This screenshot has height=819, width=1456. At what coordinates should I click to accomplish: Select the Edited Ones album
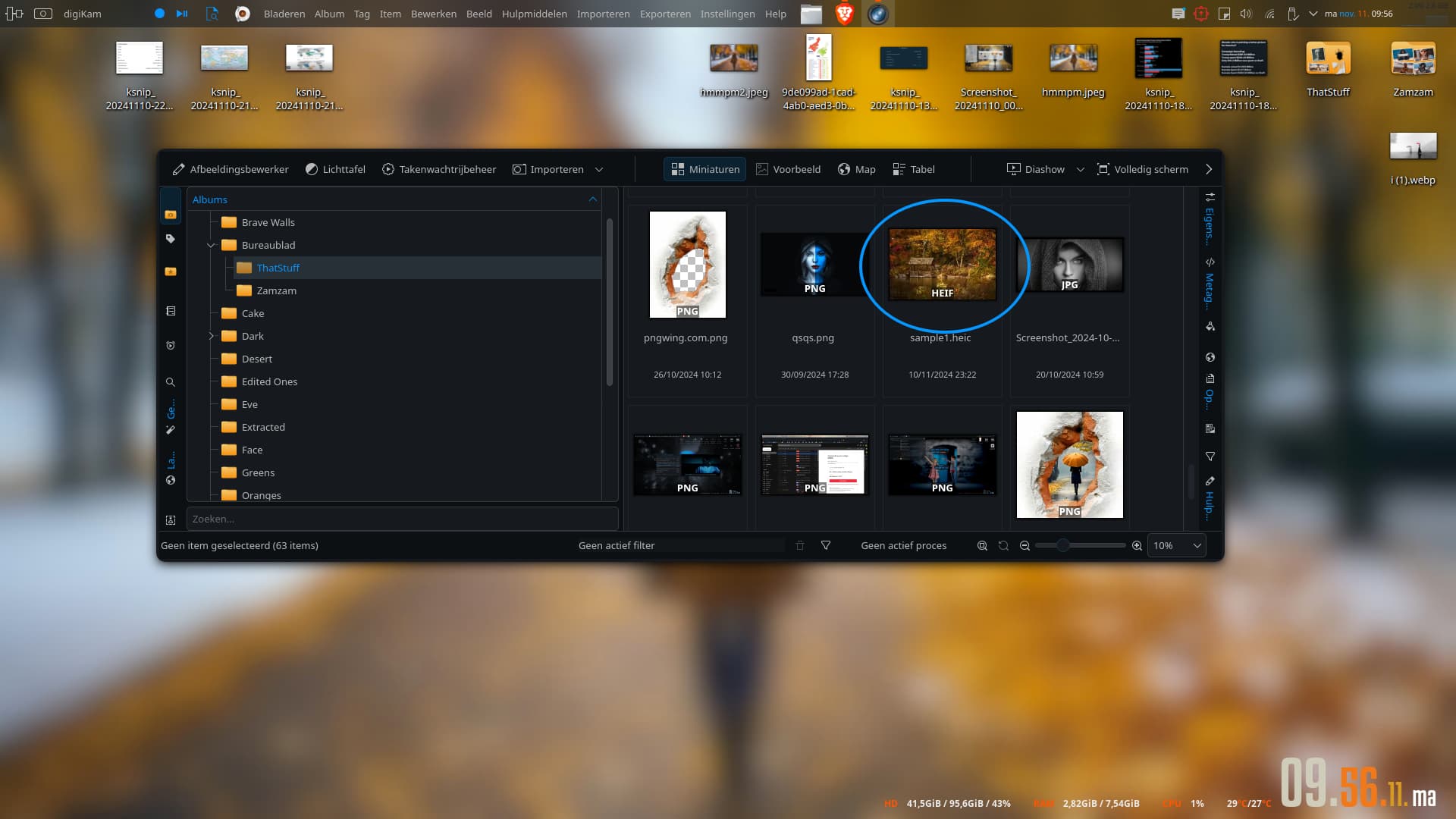point(269,381)
